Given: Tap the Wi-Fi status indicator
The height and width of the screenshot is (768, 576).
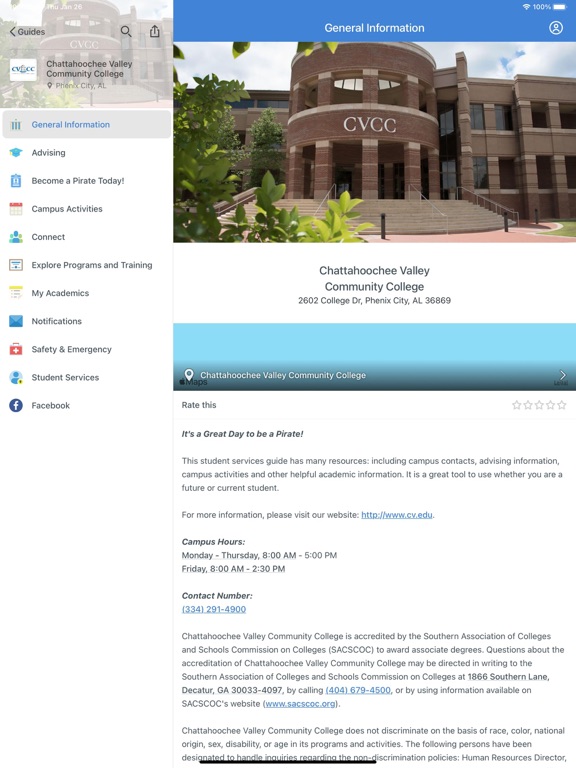Looking at the screenshot, I should click(527, 7).
